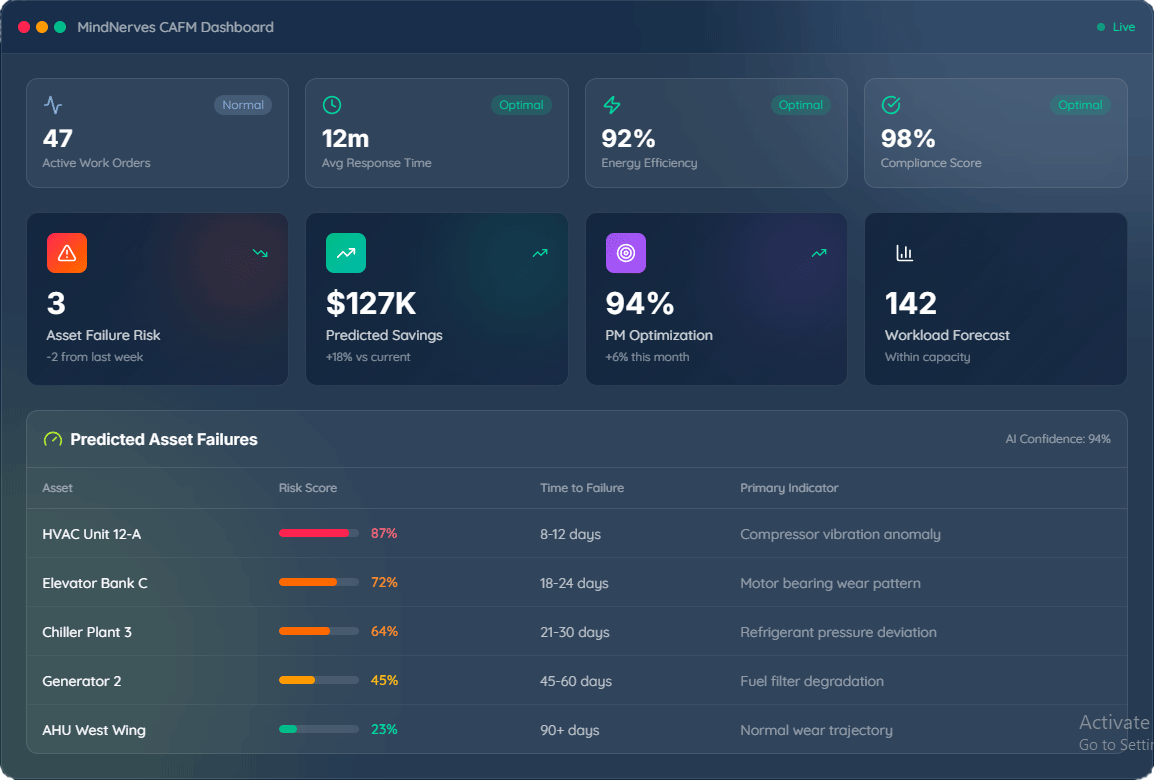Image resolution: width=1154 pixels, height=780 pixels.
Task: Click the pulse icon on Active Work Orders card
Action: pos(53,104)
